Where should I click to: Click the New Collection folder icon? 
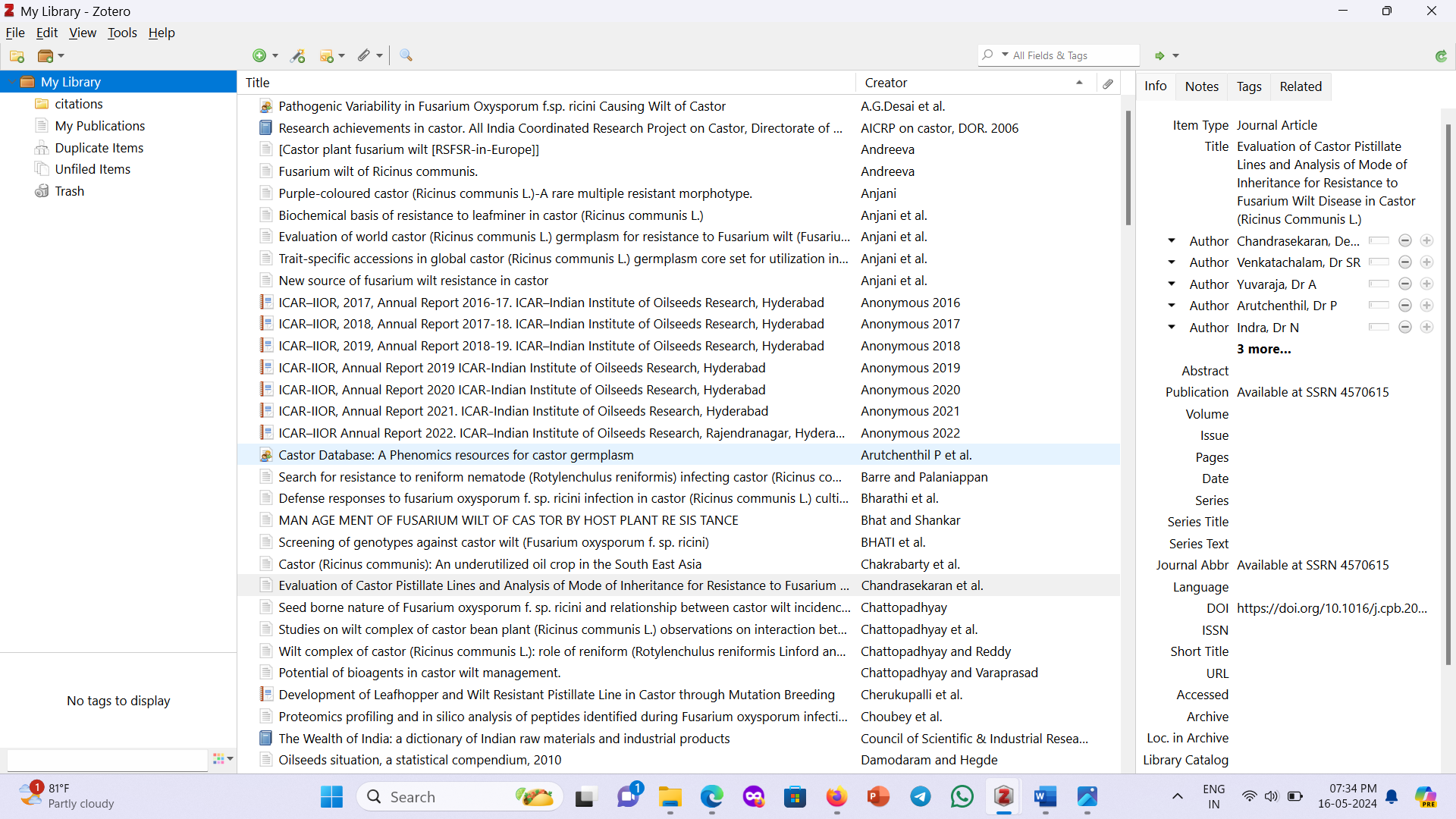click(x=17, y=56)
